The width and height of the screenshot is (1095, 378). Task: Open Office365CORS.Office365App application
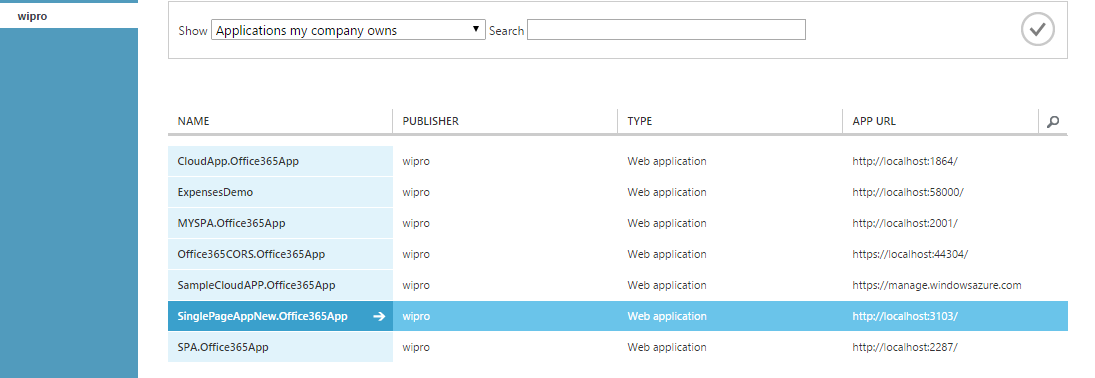(x=251, y=254)
